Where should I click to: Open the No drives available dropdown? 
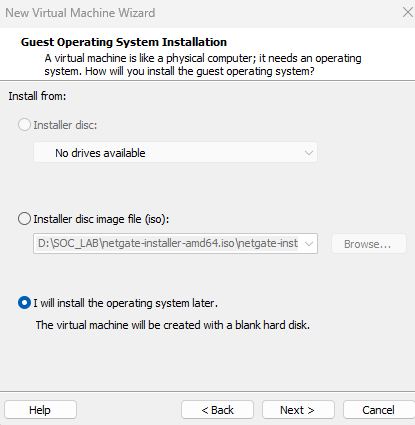point(175,153)
